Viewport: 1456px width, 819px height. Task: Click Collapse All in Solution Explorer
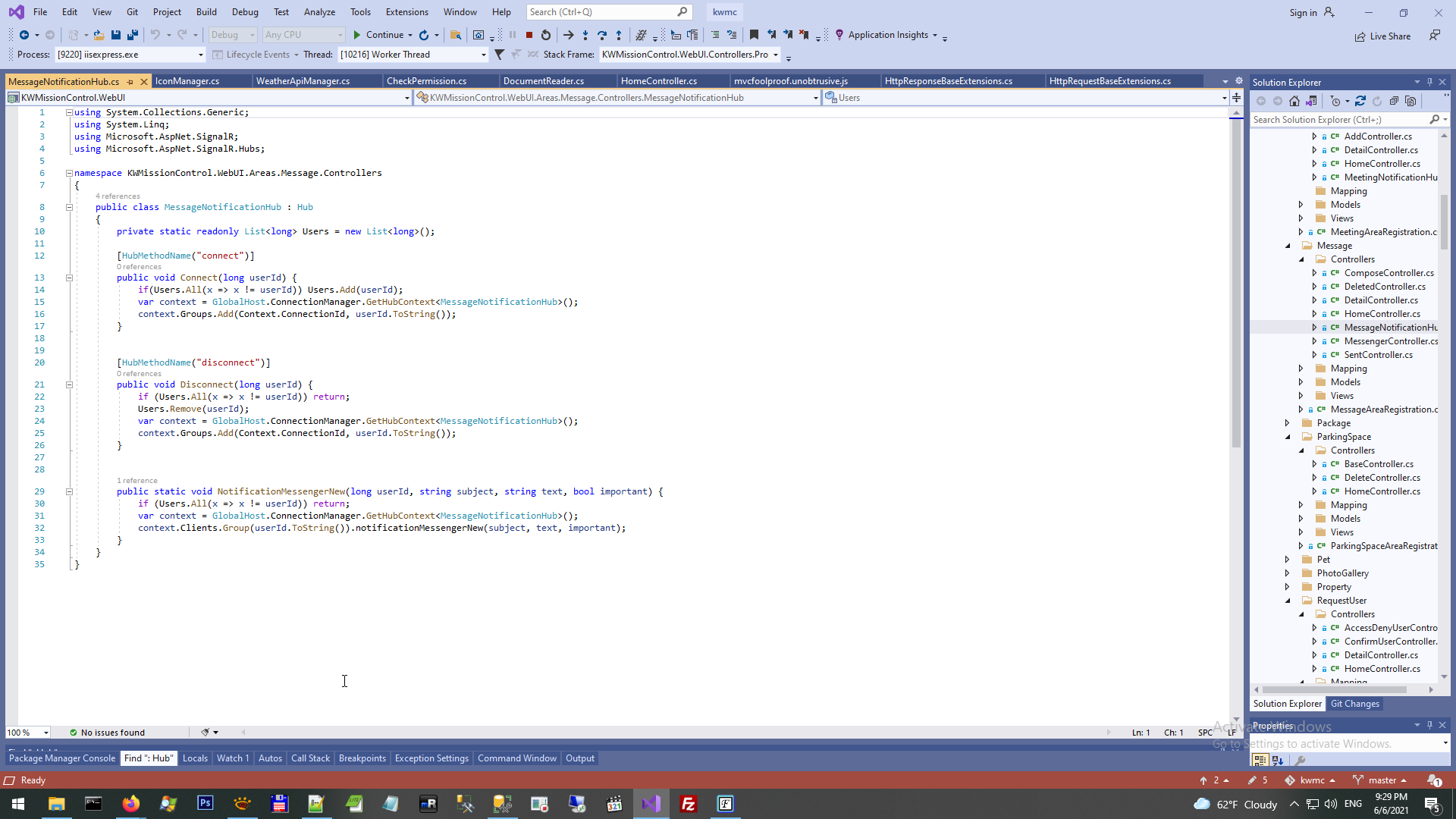(1394, 101)
